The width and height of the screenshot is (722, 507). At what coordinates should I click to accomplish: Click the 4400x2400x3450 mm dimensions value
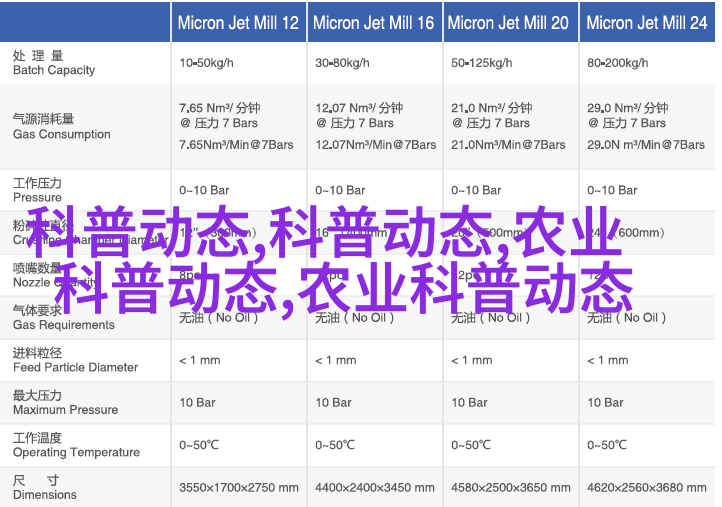375,488
